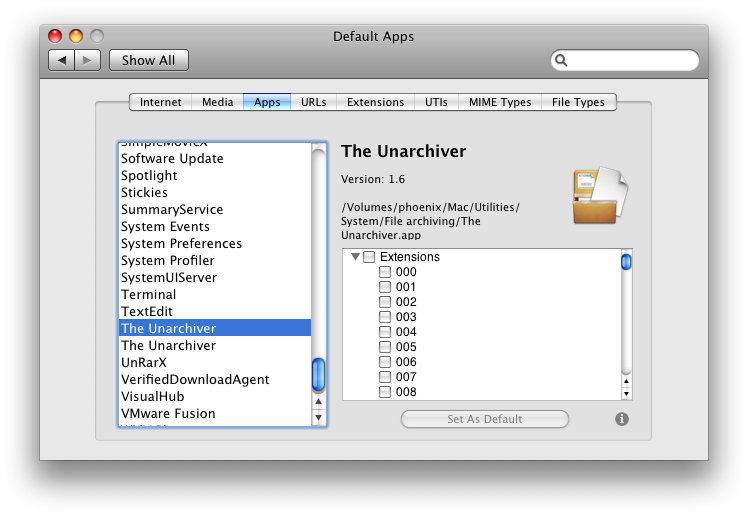
Task: Click the extensions list scroll down arrow
Action: pyautogui.click(x=626, y=394)
